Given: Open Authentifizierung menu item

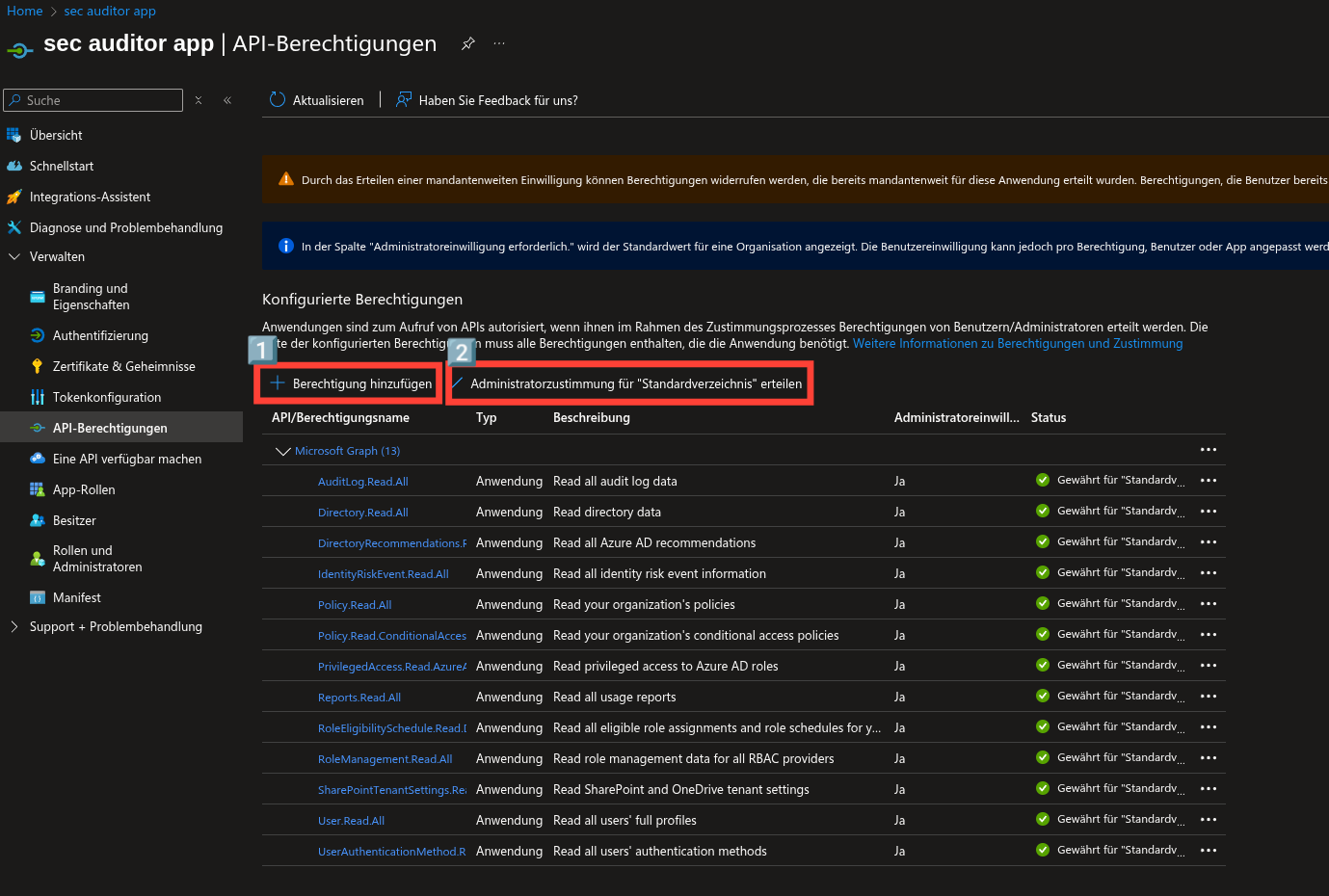Looking at the screenshot, I should pyautogui.click(x=100, y=335).
